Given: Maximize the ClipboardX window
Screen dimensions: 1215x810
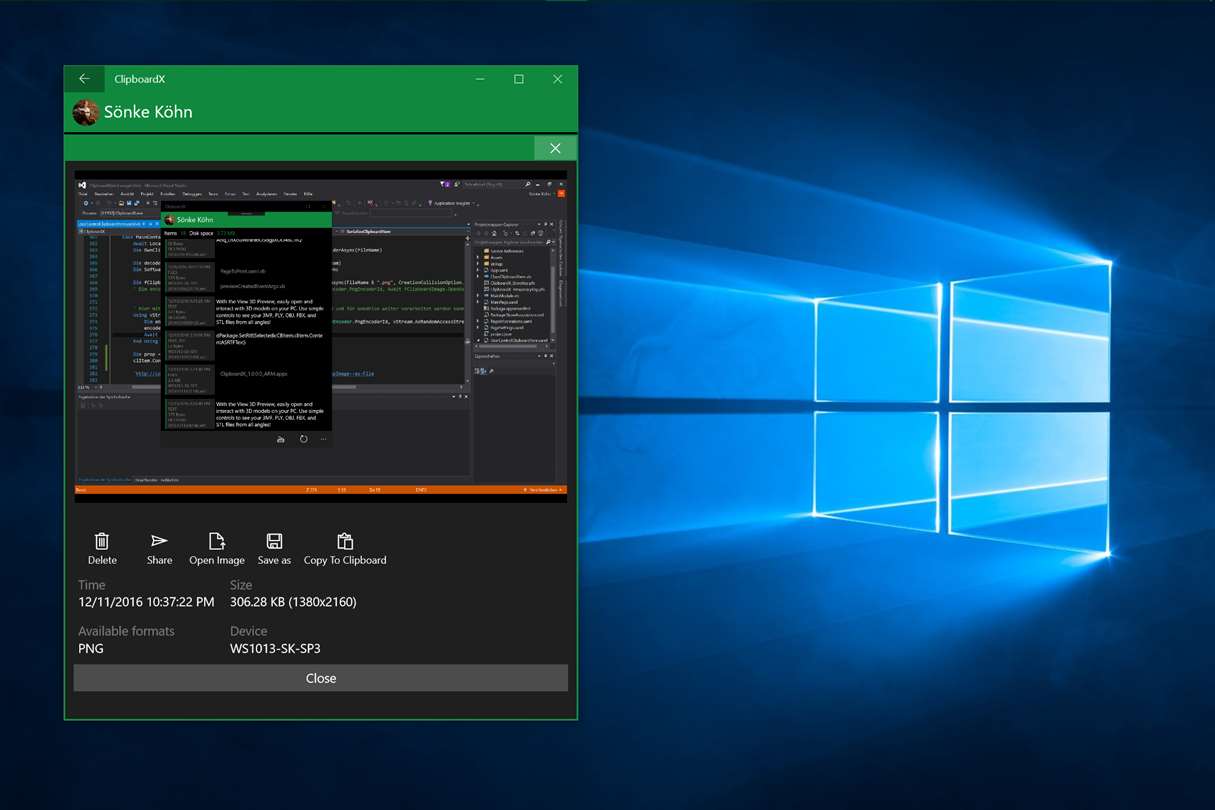Looking at the screenshot, I should pyautogui.click(x=519, y=79).
